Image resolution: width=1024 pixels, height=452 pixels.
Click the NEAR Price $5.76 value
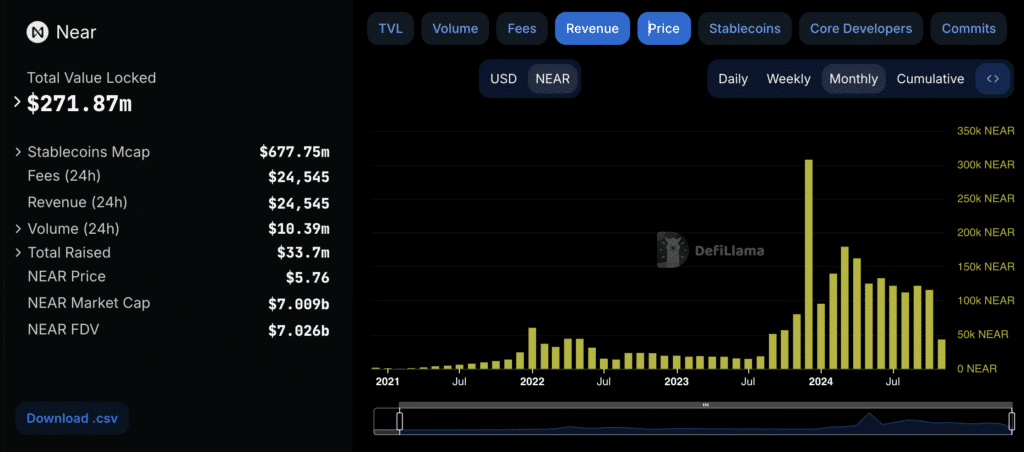pos(307,277)
